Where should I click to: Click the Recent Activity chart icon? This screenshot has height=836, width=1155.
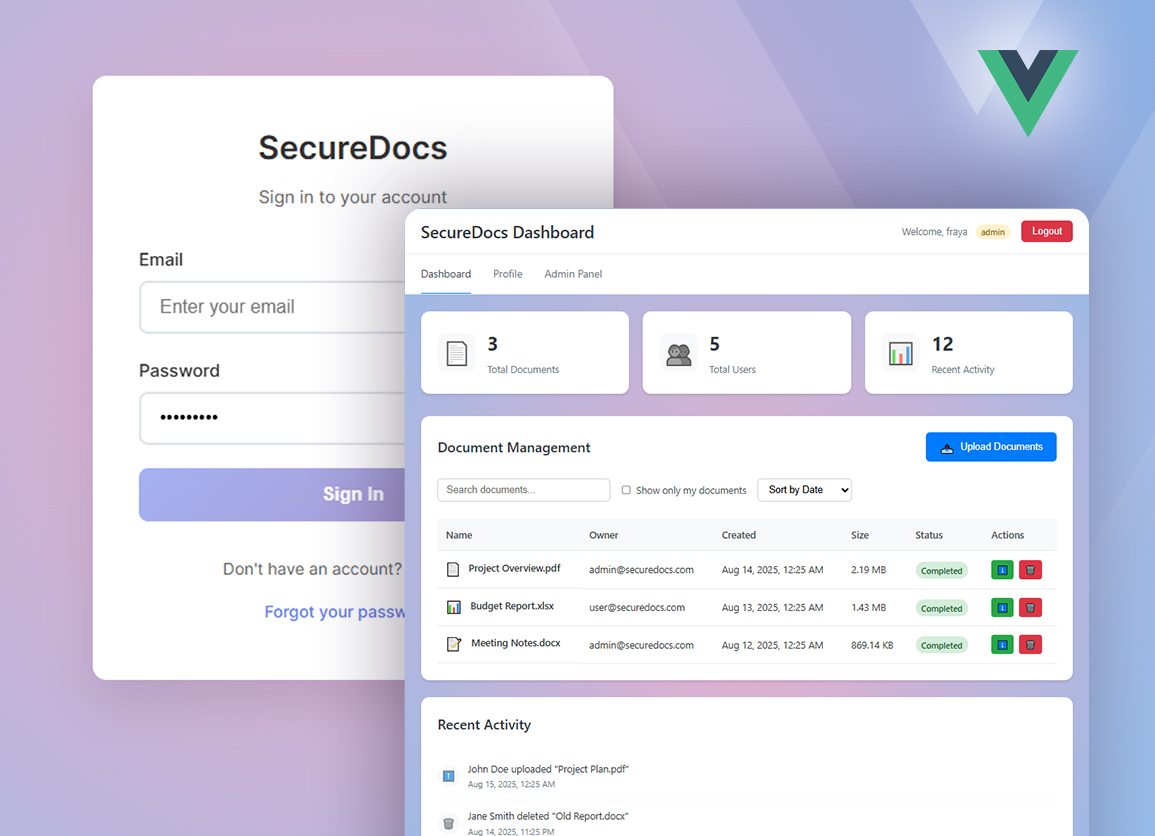(901, 353)
